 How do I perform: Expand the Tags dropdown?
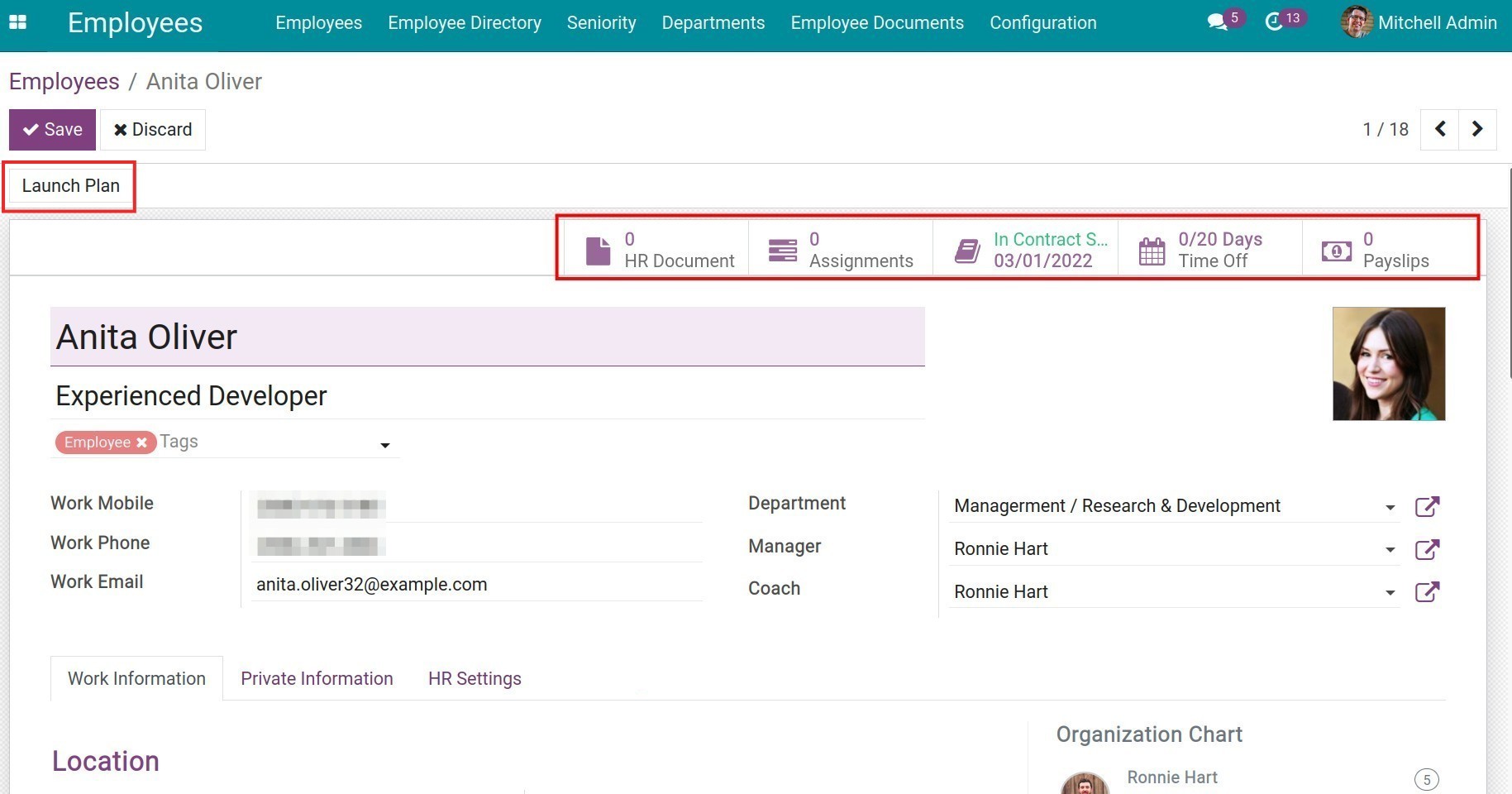click(x=384, y=445)
